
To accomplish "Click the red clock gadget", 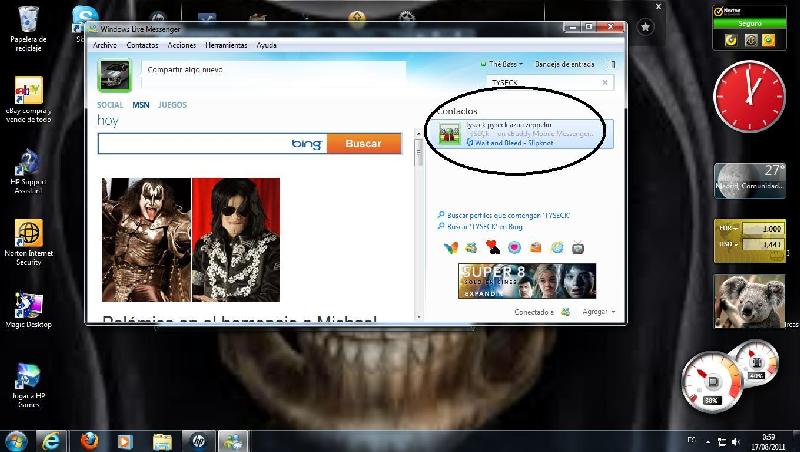I will (x=749, y=96).
